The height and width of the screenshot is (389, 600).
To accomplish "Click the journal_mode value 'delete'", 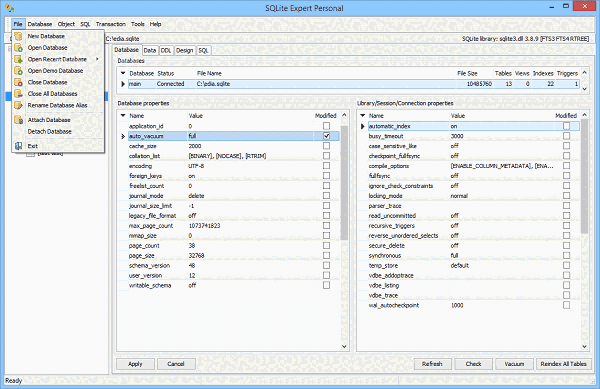I will (196, 196).
